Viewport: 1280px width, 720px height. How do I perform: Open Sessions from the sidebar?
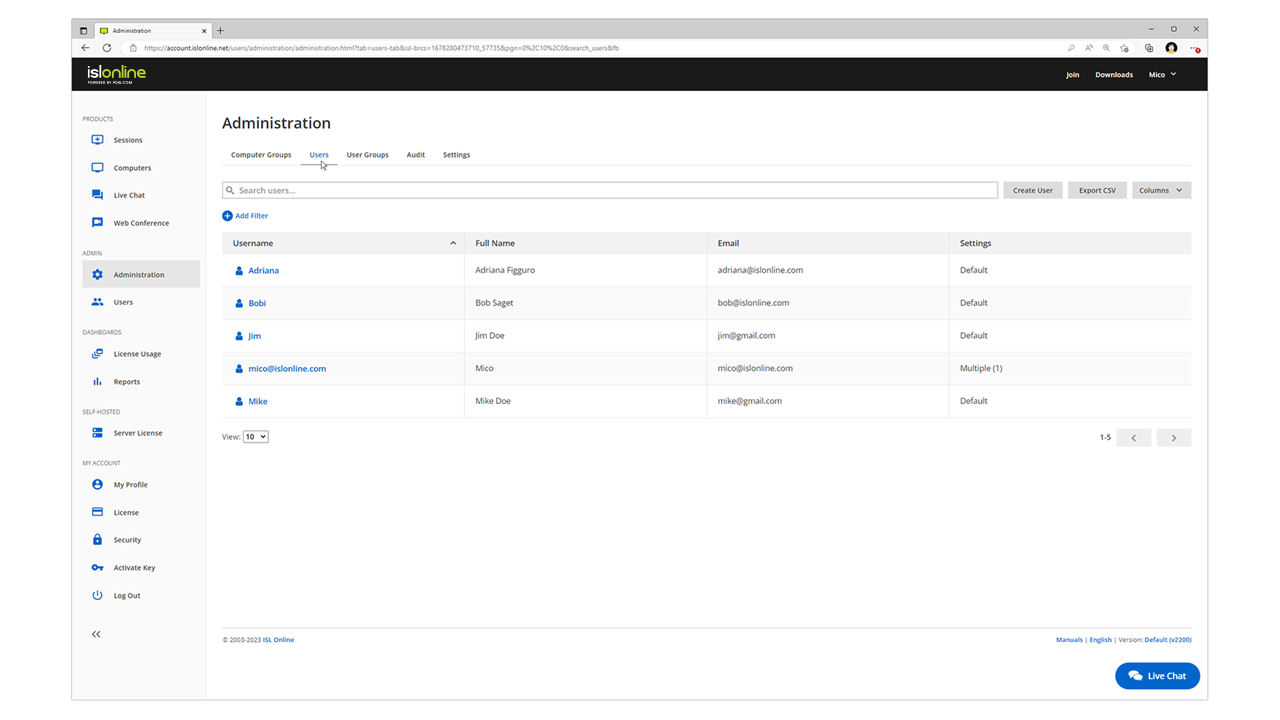tap(127, 140)
